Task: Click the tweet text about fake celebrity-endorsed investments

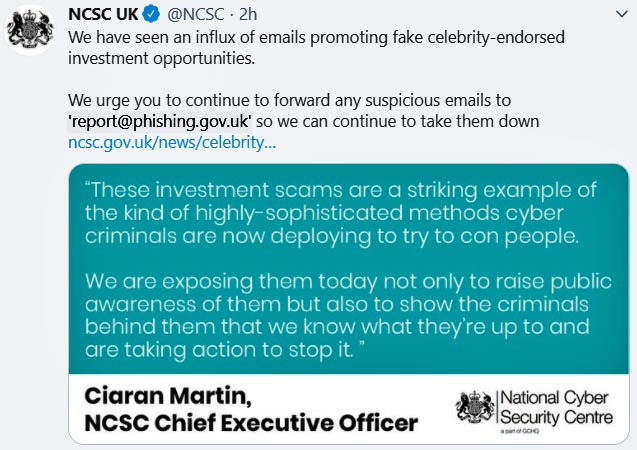Action: [x=316, y=48]
